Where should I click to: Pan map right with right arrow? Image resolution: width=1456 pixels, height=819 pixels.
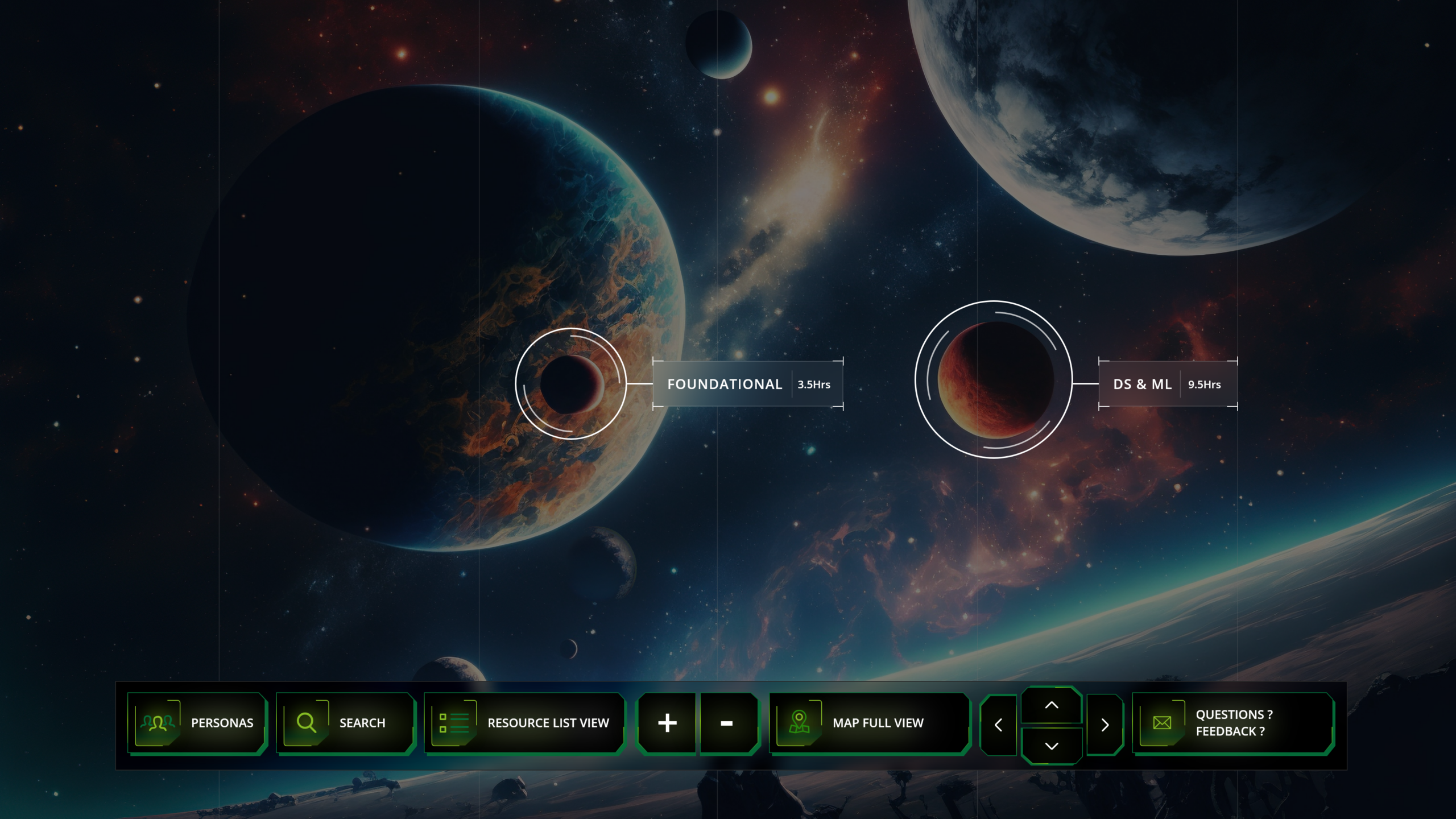1105,725
